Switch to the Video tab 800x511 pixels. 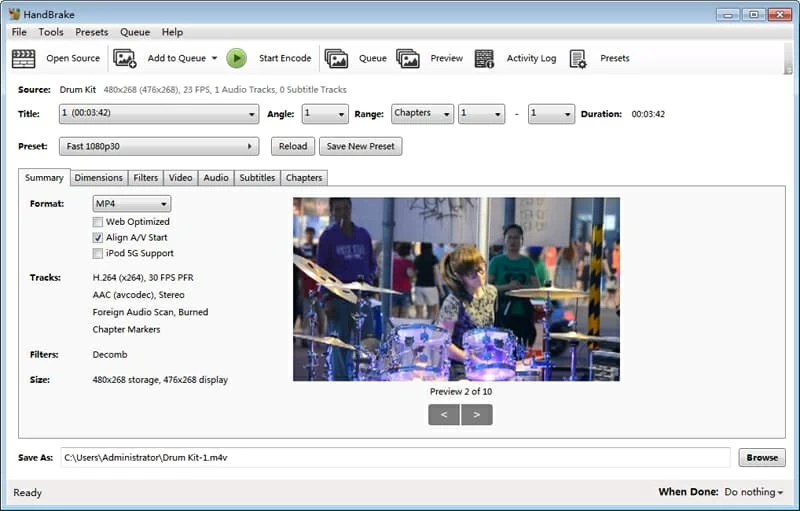180,178
